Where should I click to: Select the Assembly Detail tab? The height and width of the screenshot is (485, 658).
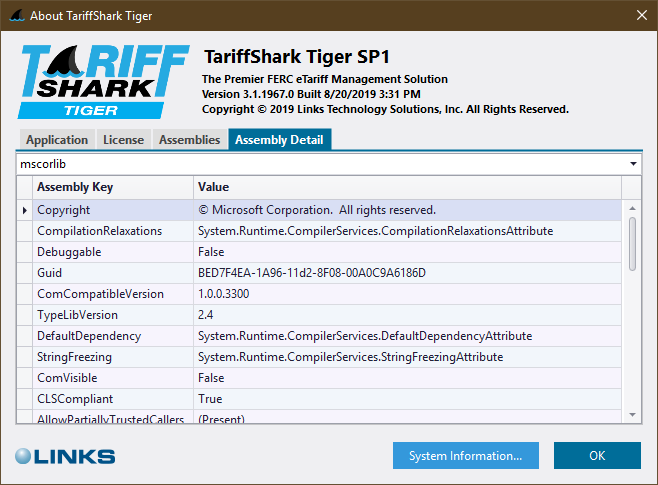(279, 140)
